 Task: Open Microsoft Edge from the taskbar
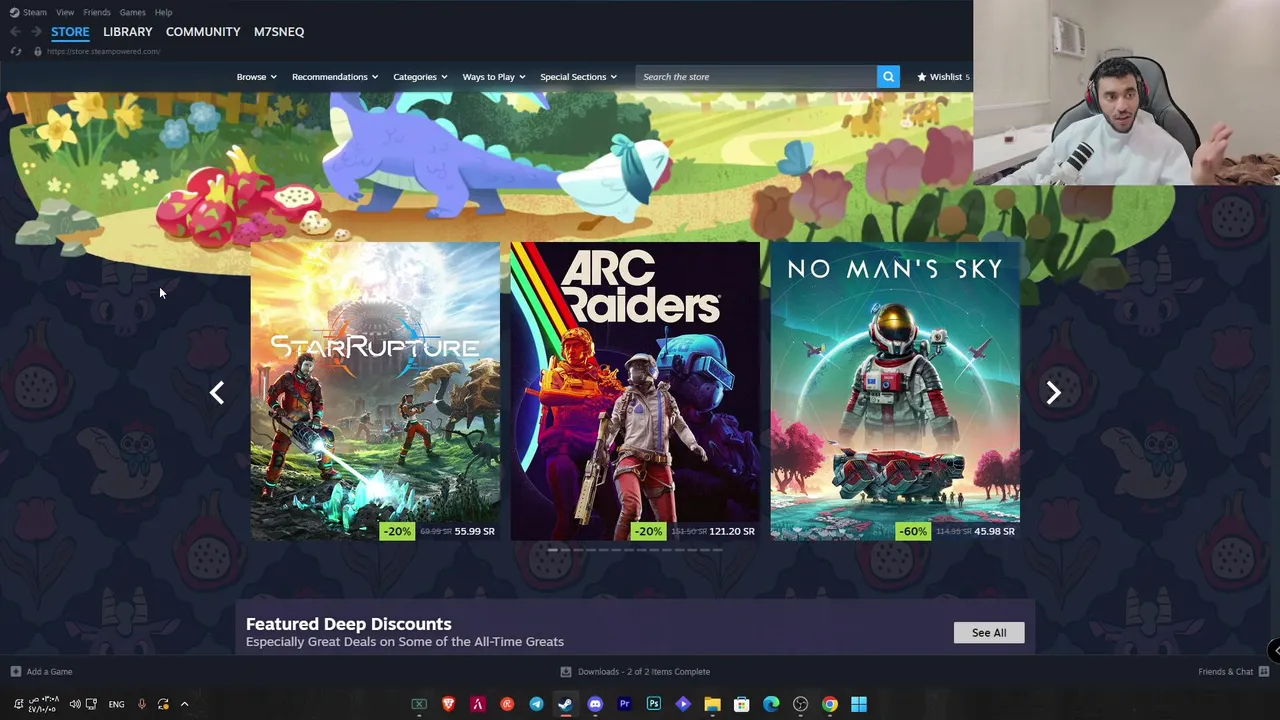[x=771, y=704]
